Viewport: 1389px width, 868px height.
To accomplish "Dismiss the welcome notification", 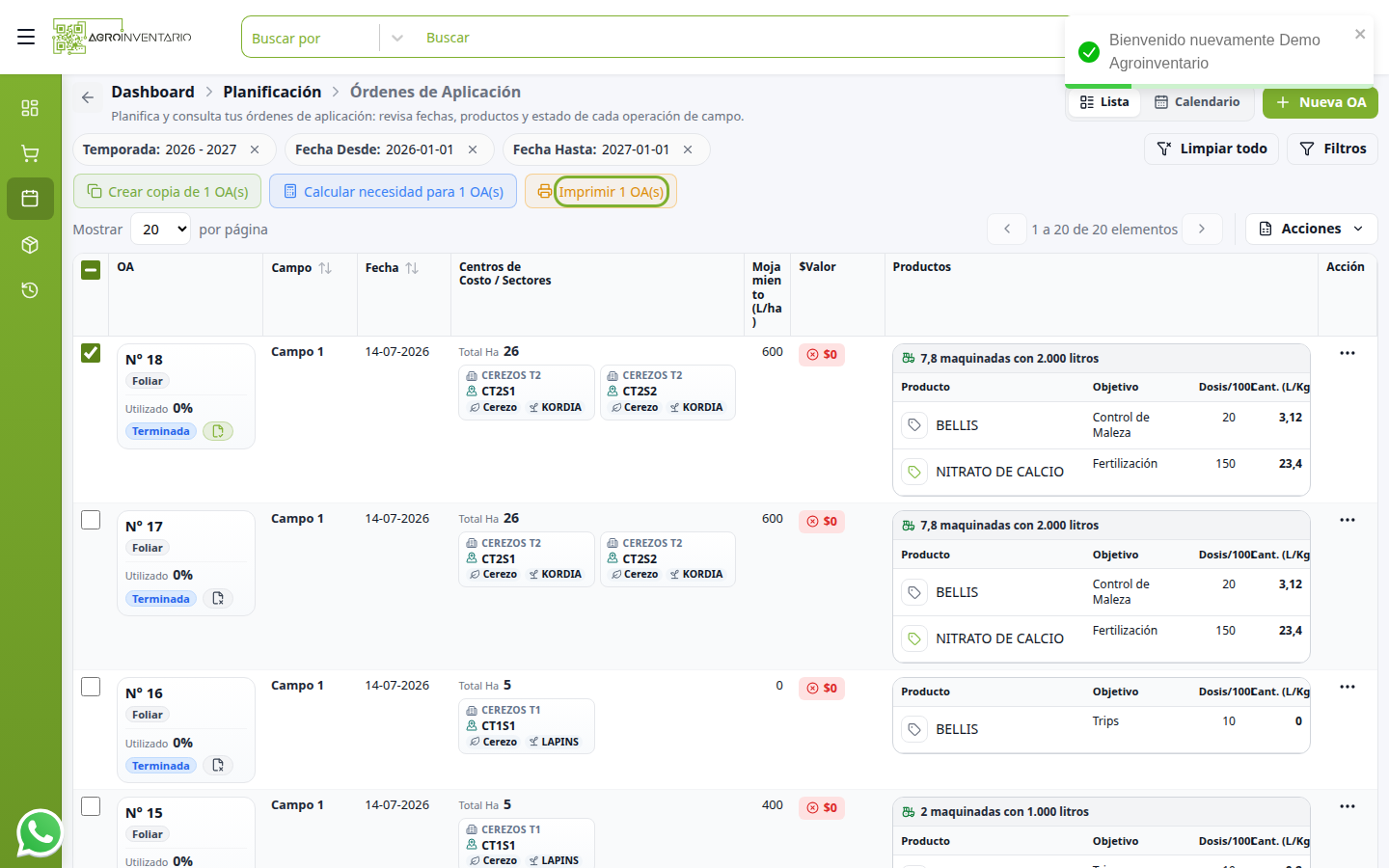I will point(1360,34).
